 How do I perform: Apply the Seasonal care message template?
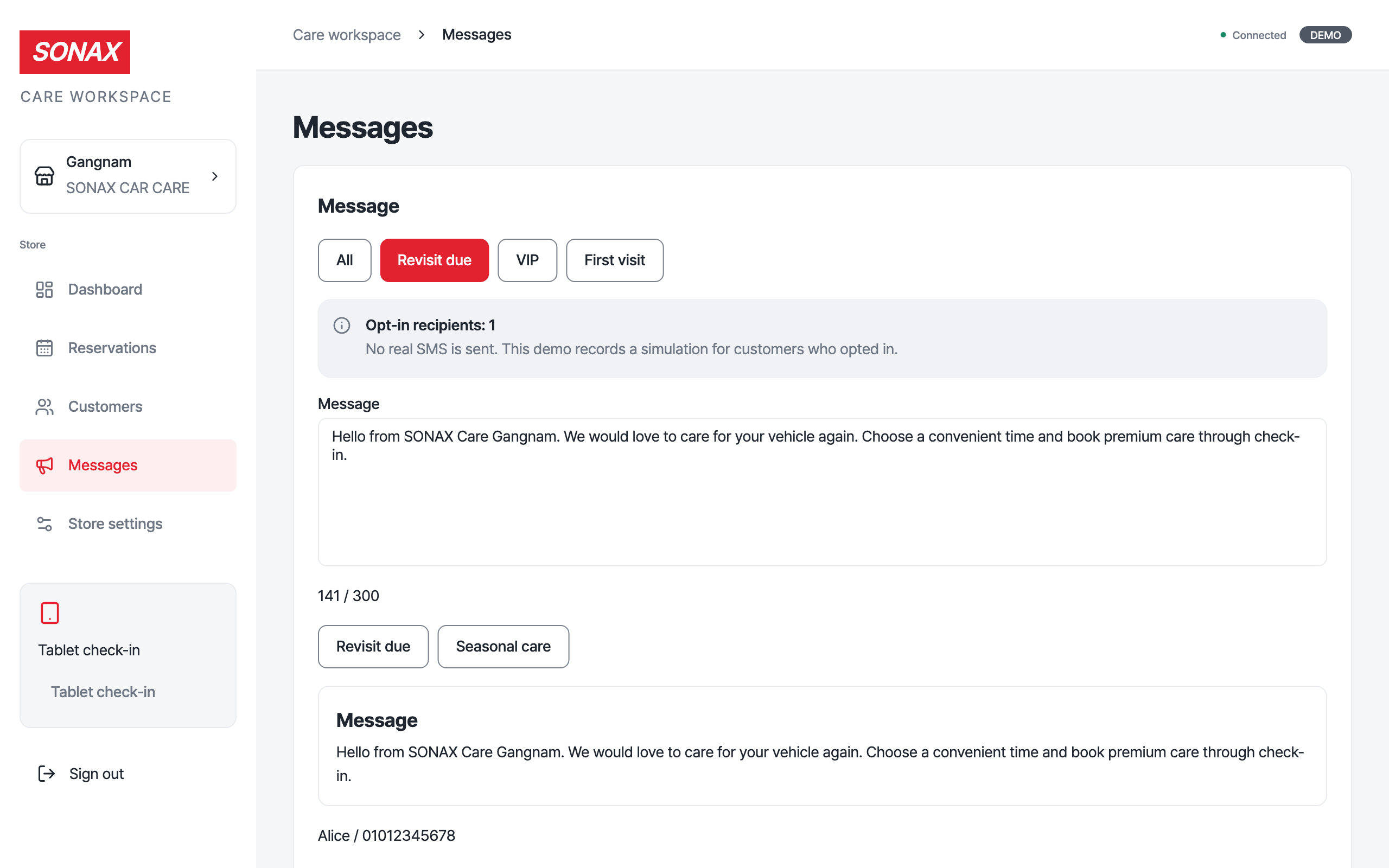coord(504,647)
